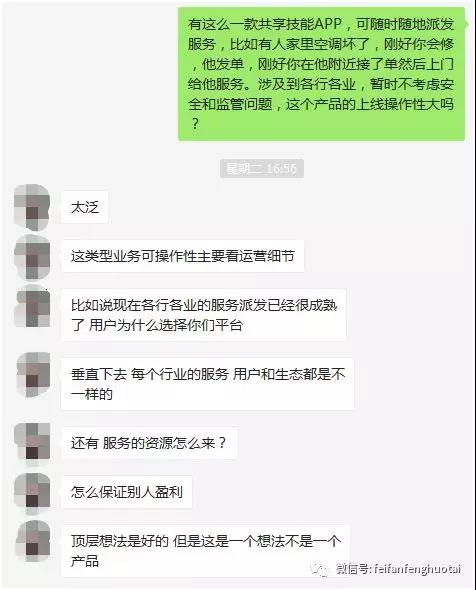Tap avatar beside "怎么保证别人盈利" message
This screenshot has height=590, width=476.
pyautogui.click(x=32, y=492)
